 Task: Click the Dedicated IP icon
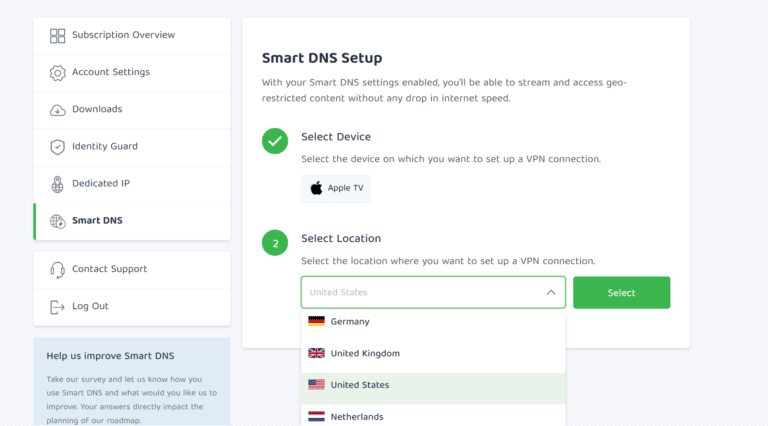57,184
